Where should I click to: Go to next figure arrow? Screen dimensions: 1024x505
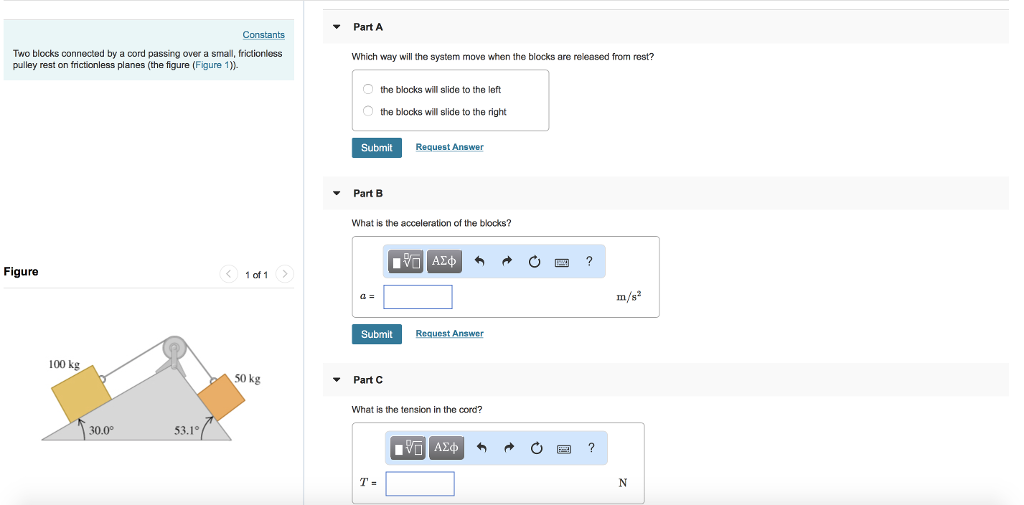click(284, 274)
